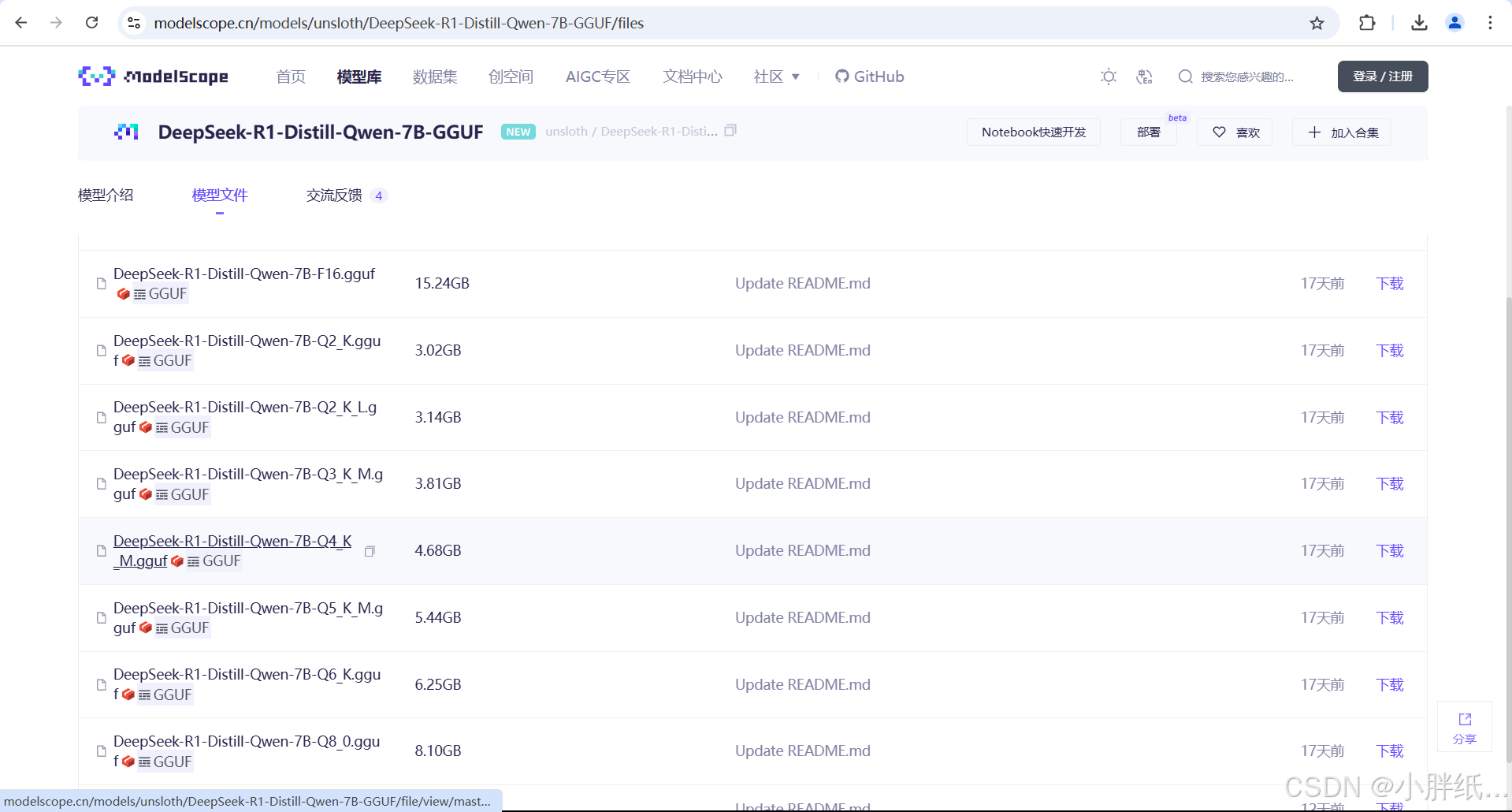Toggle light/dark theme sun icon

coord(1109,76)
